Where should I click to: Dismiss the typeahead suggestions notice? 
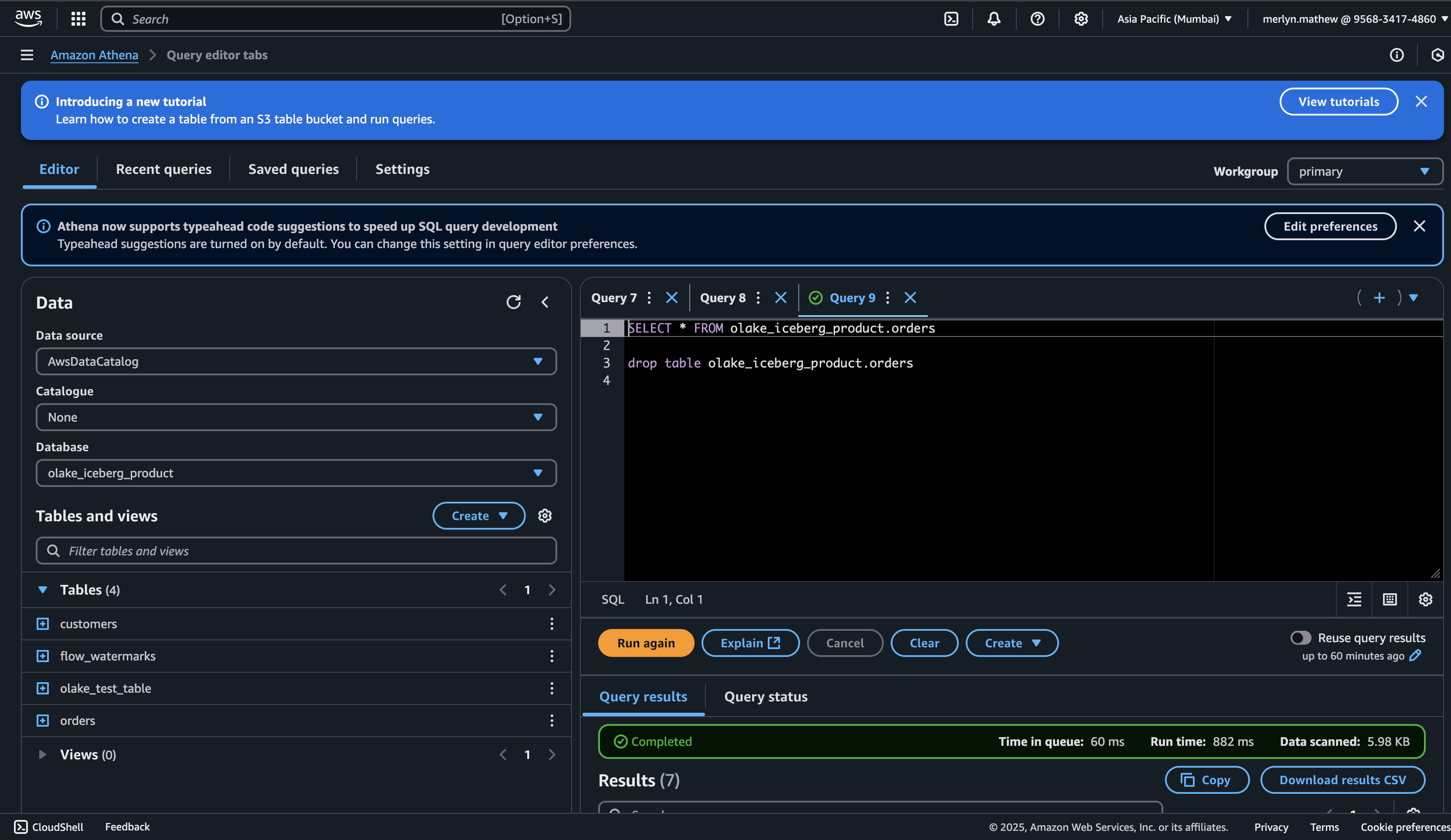pyautogui.click(x=1419, y=226)
